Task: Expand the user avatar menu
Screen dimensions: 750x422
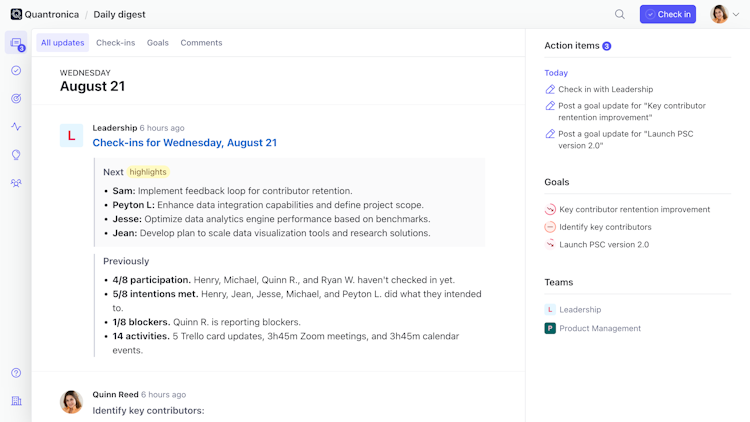Action: [x=725, y=14]
